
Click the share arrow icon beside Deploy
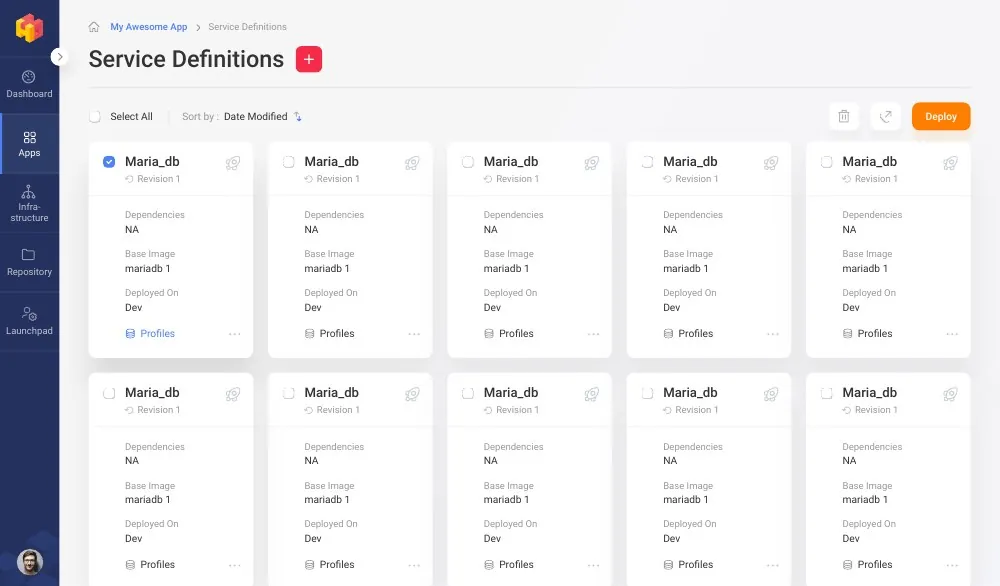[885, 117]
